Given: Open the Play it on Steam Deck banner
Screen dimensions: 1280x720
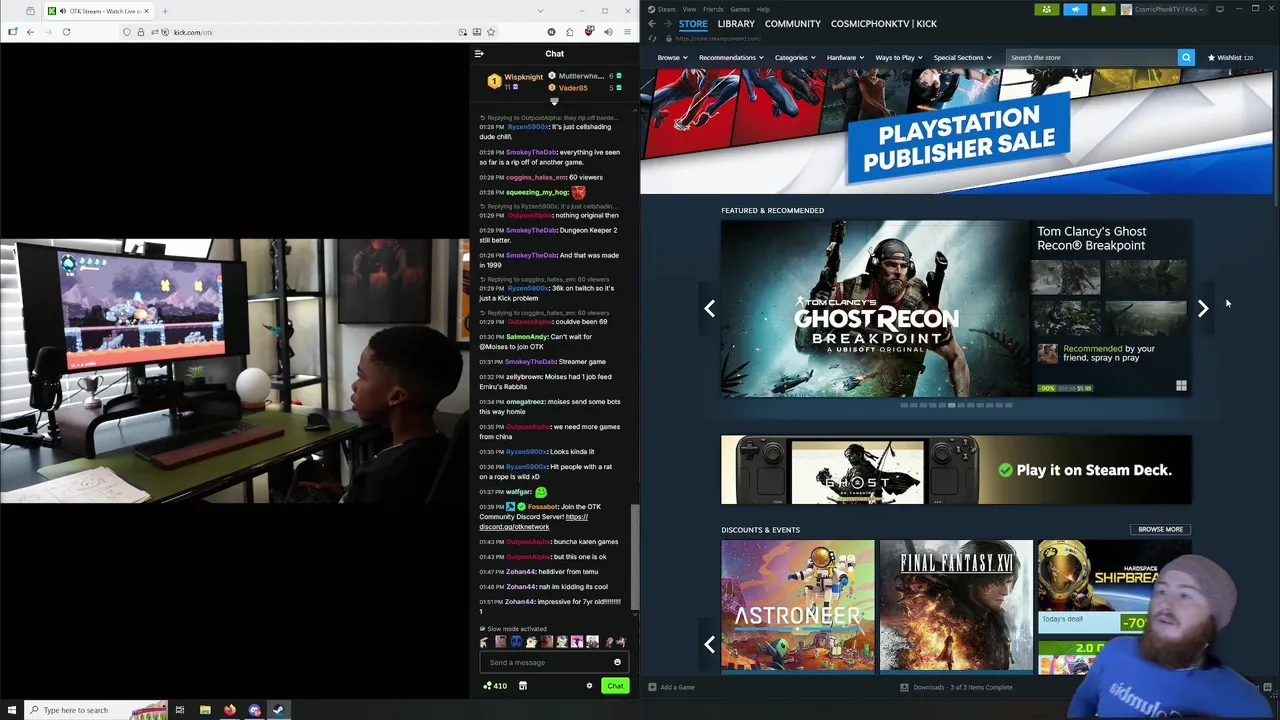Looking at the screenshot, I should coord(956,470).
